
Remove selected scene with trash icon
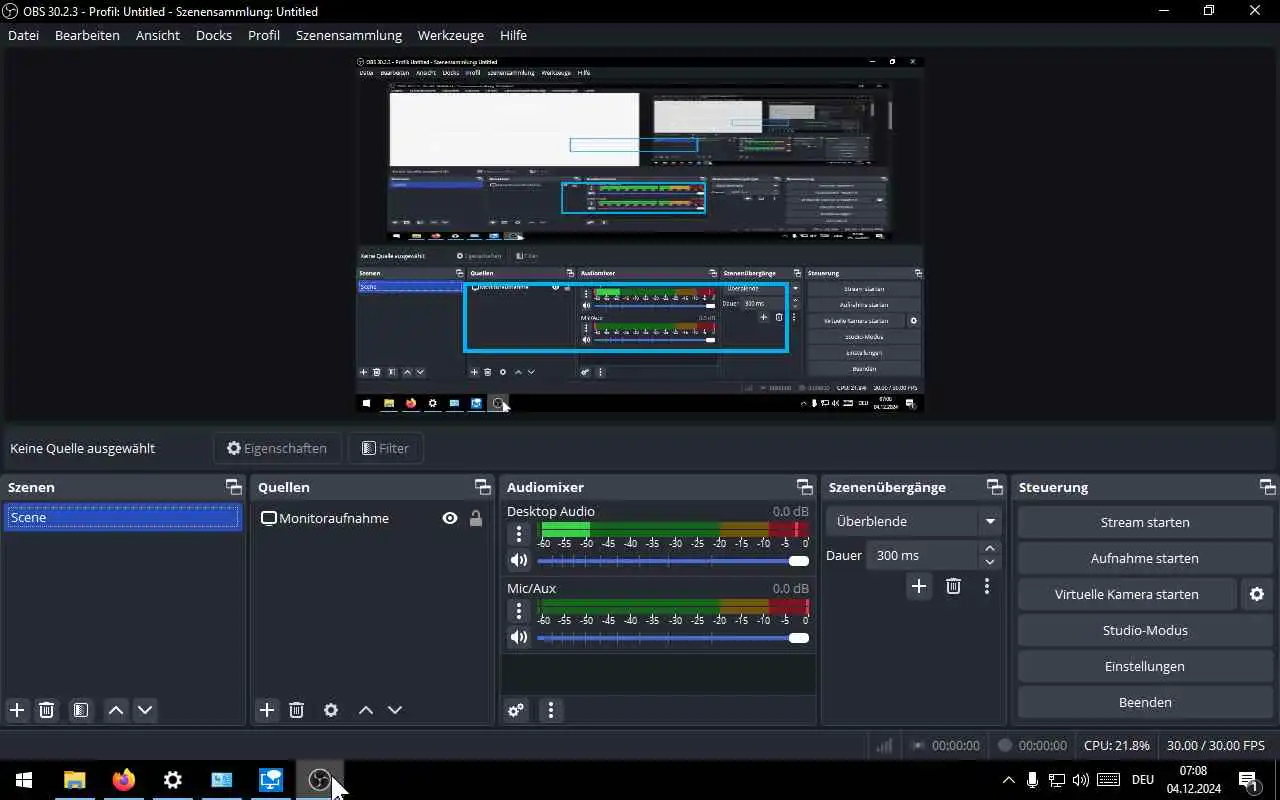click(x=46, y=710)
